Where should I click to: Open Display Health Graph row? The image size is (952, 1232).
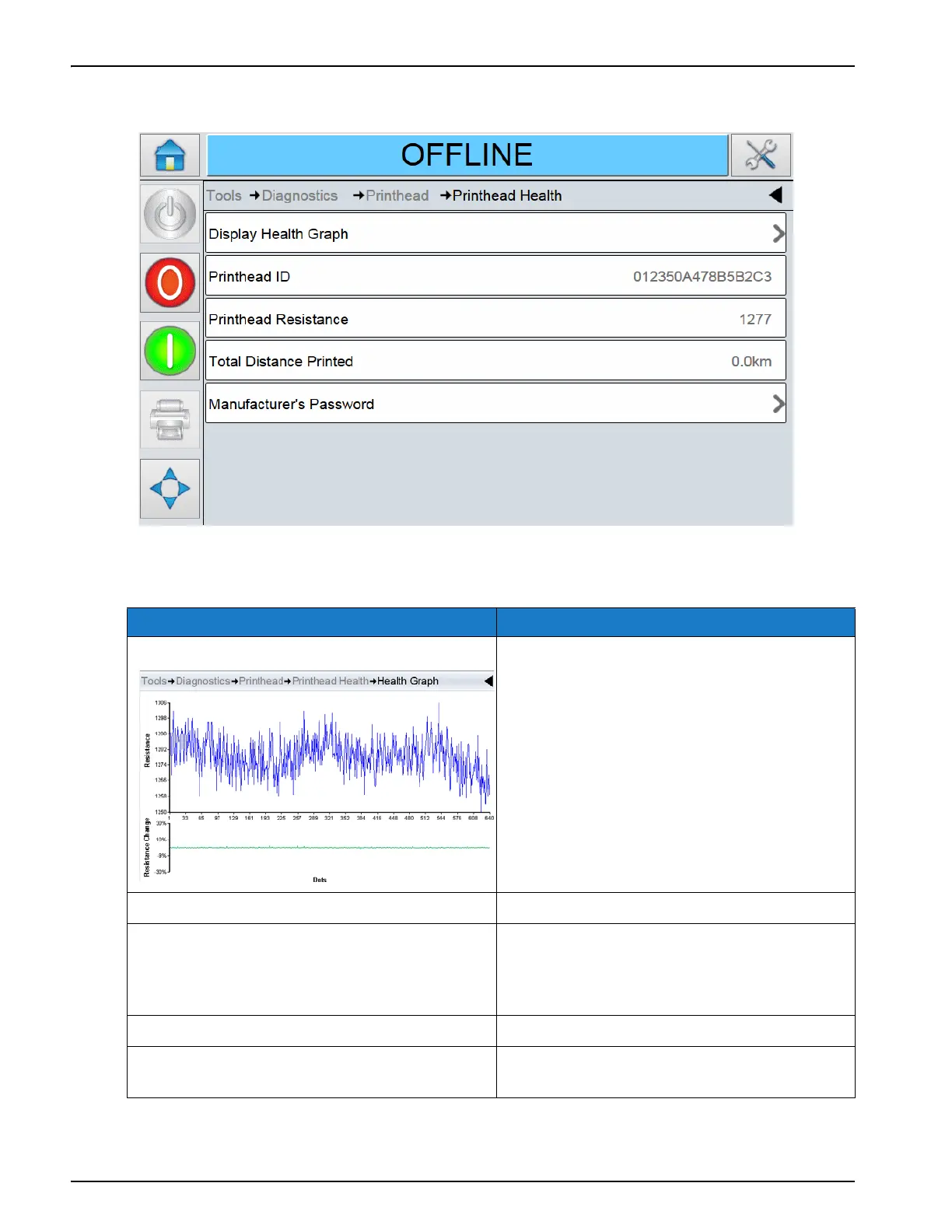495,233
